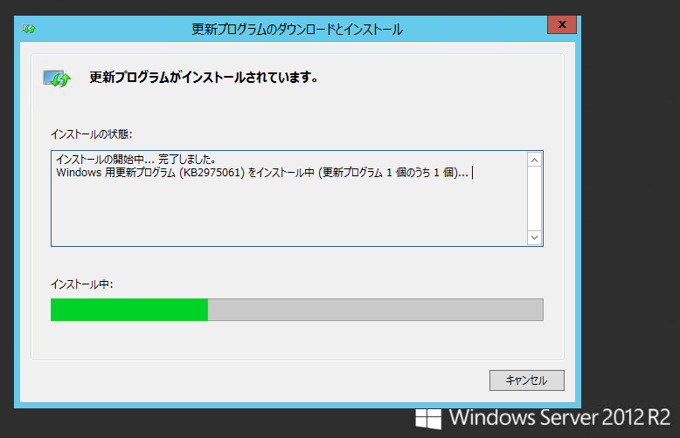Click the dialog title 更新プログラムのダウンロードとインストール
The image size is (680, 438).
tap(297, 29)
